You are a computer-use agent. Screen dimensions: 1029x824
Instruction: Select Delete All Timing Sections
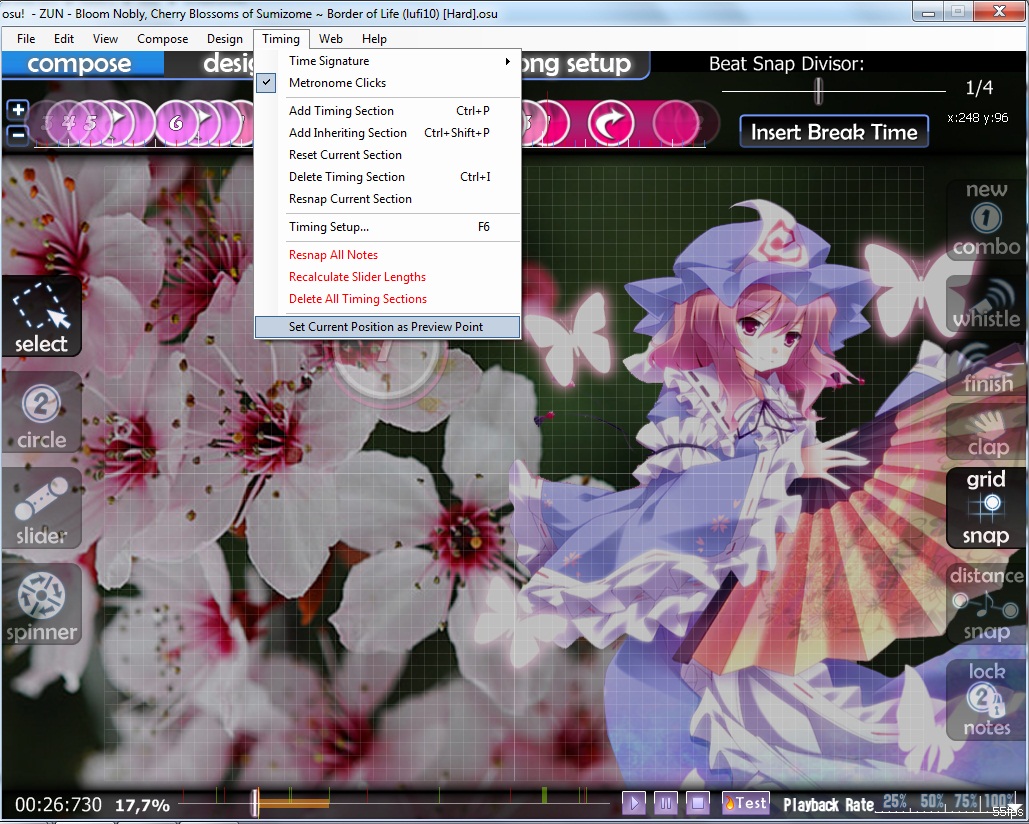pos(387,299)
